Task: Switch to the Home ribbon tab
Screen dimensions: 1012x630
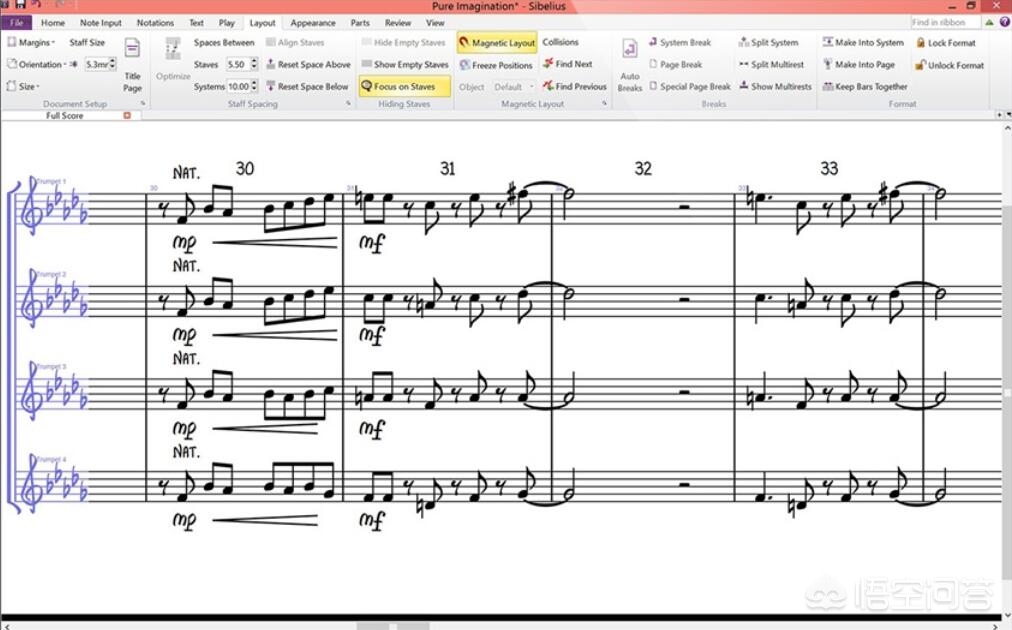Action: coord(53,23)
